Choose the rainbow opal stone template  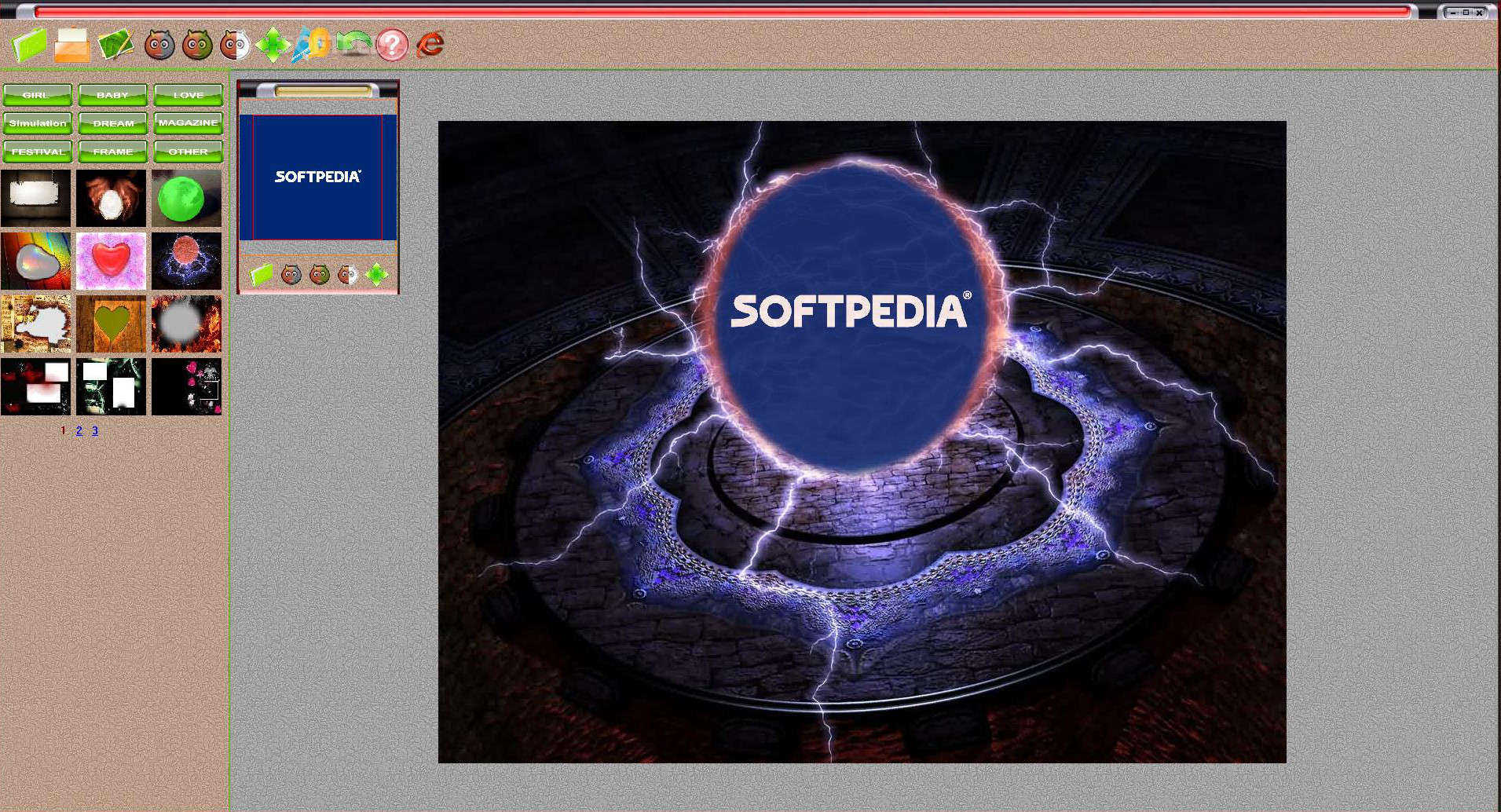(x=36, y=261)
